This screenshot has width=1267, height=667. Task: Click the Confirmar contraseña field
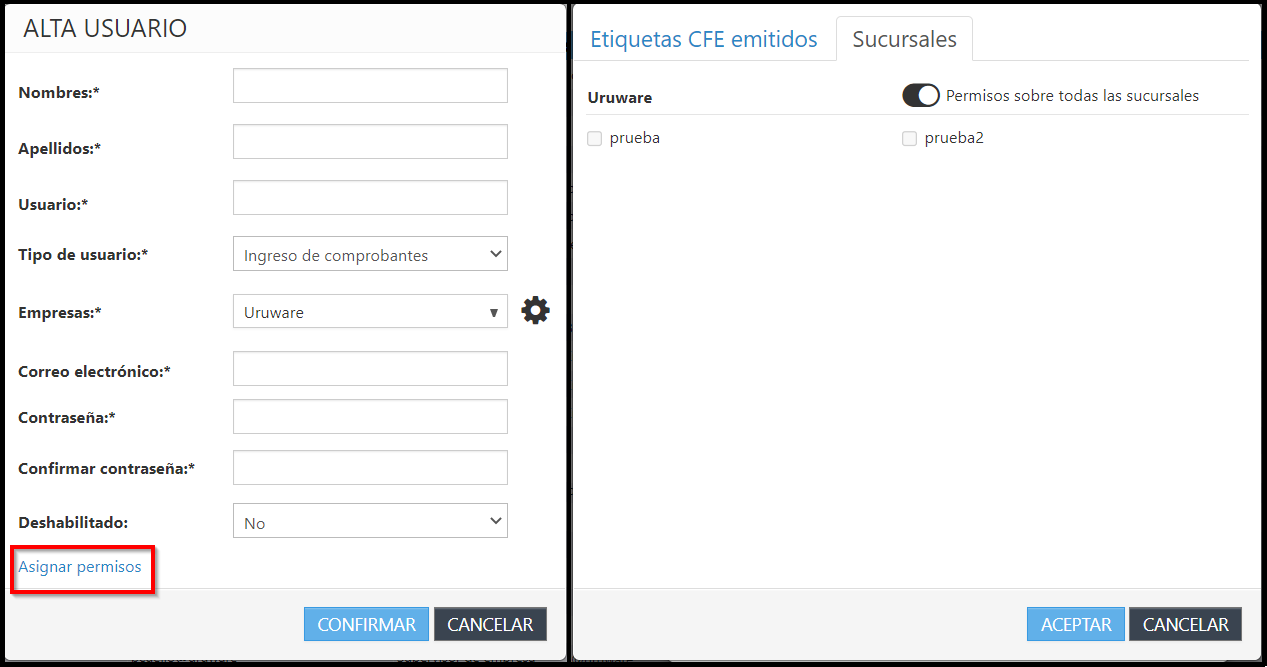coord(370,468)
